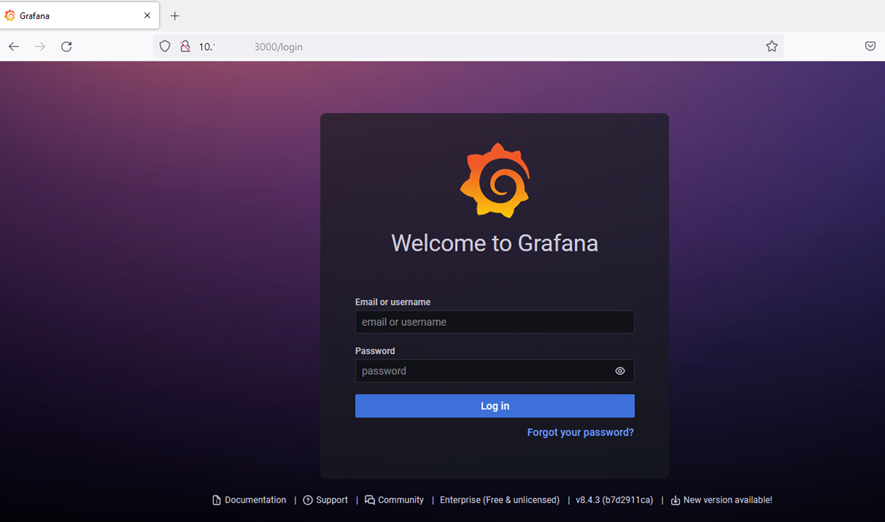Open a new browser tab

(x=175, y=16)
